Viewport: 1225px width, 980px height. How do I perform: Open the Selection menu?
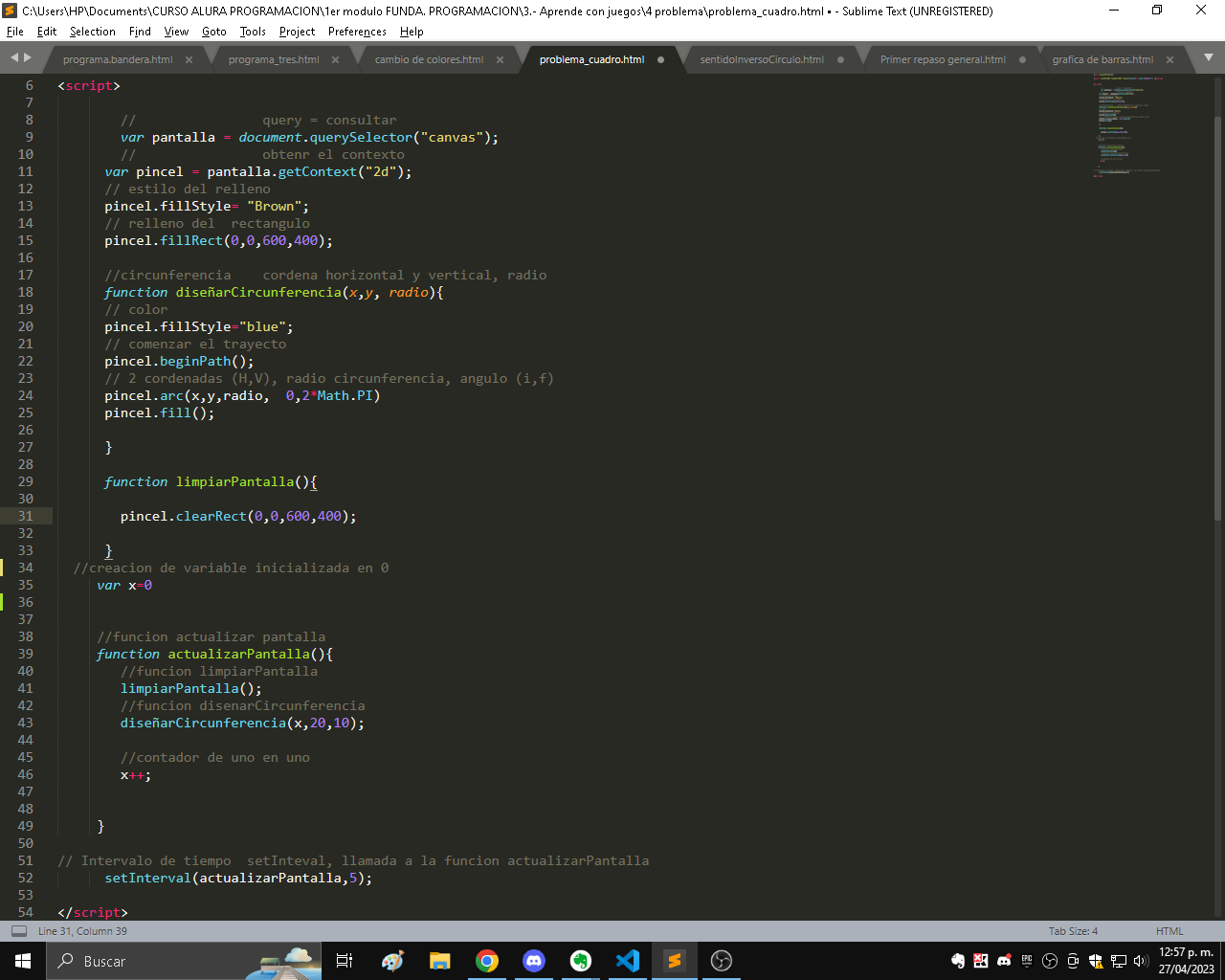(93, 32)
